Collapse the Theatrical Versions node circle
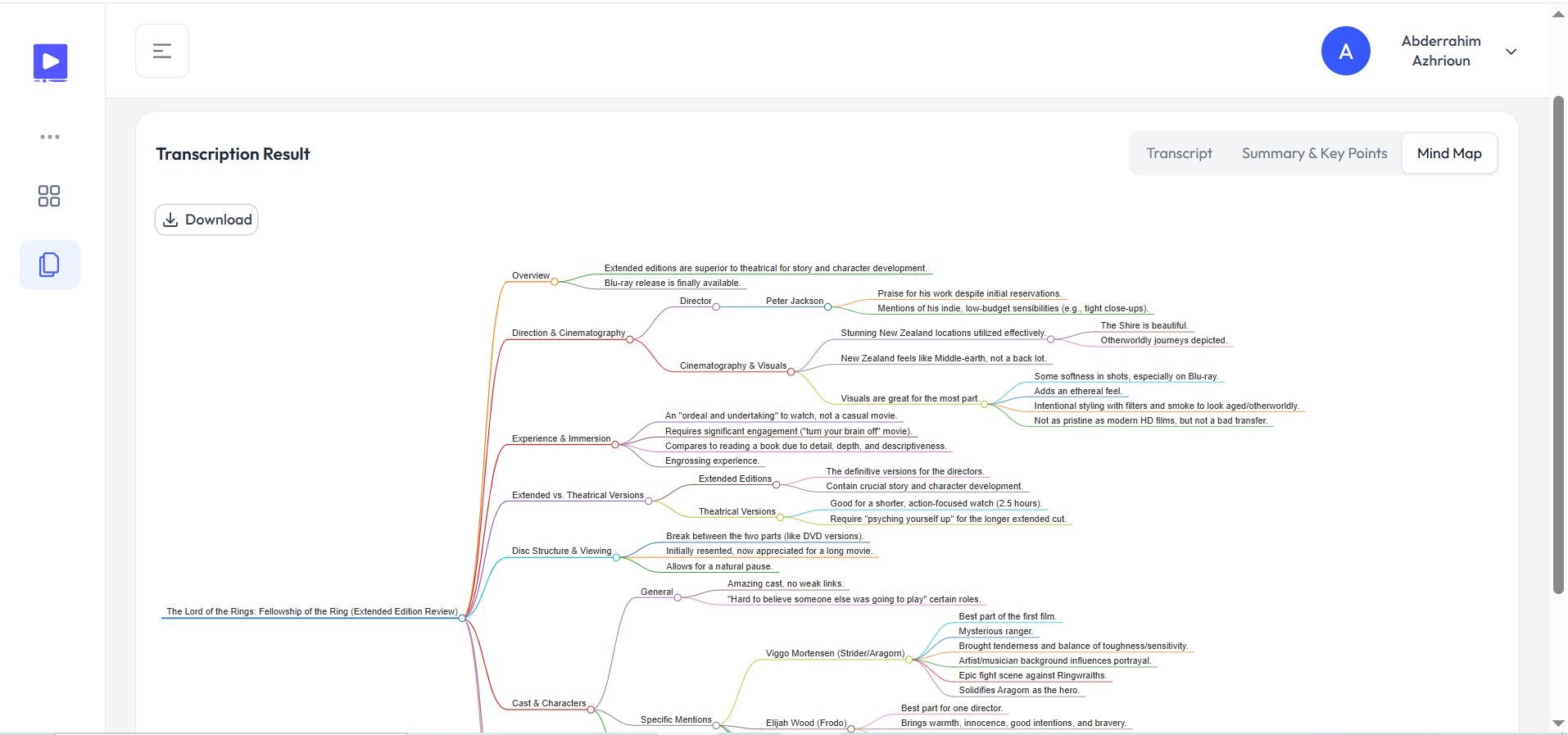The width and height of the screenshot is (1568, 735). (780, 518)
